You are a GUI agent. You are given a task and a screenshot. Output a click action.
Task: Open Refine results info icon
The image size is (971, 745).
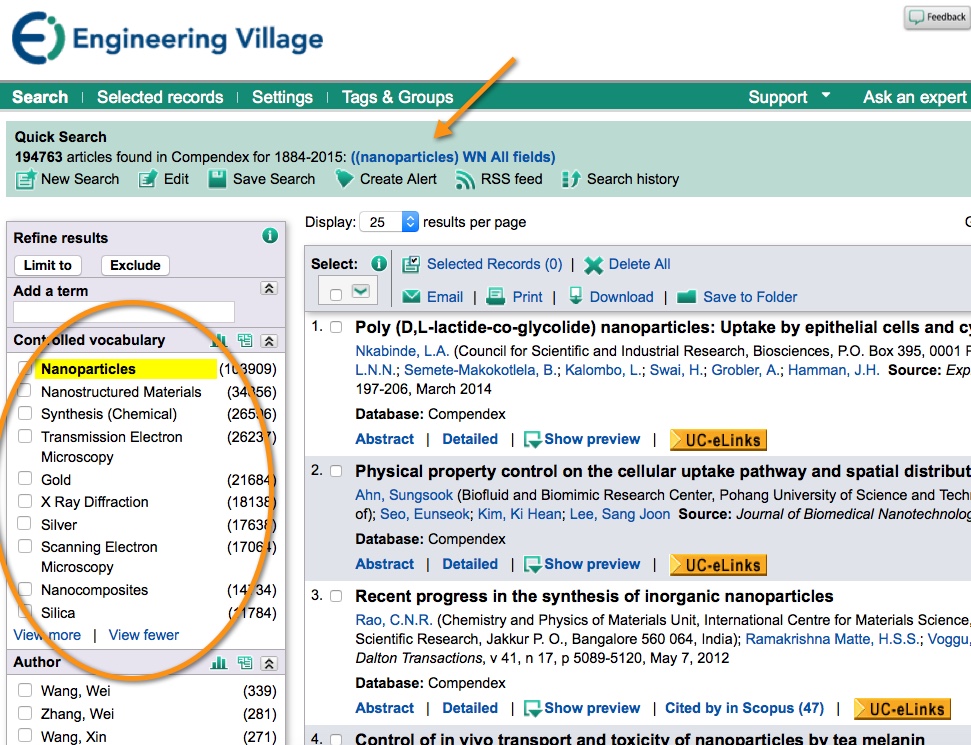[269, 236]
